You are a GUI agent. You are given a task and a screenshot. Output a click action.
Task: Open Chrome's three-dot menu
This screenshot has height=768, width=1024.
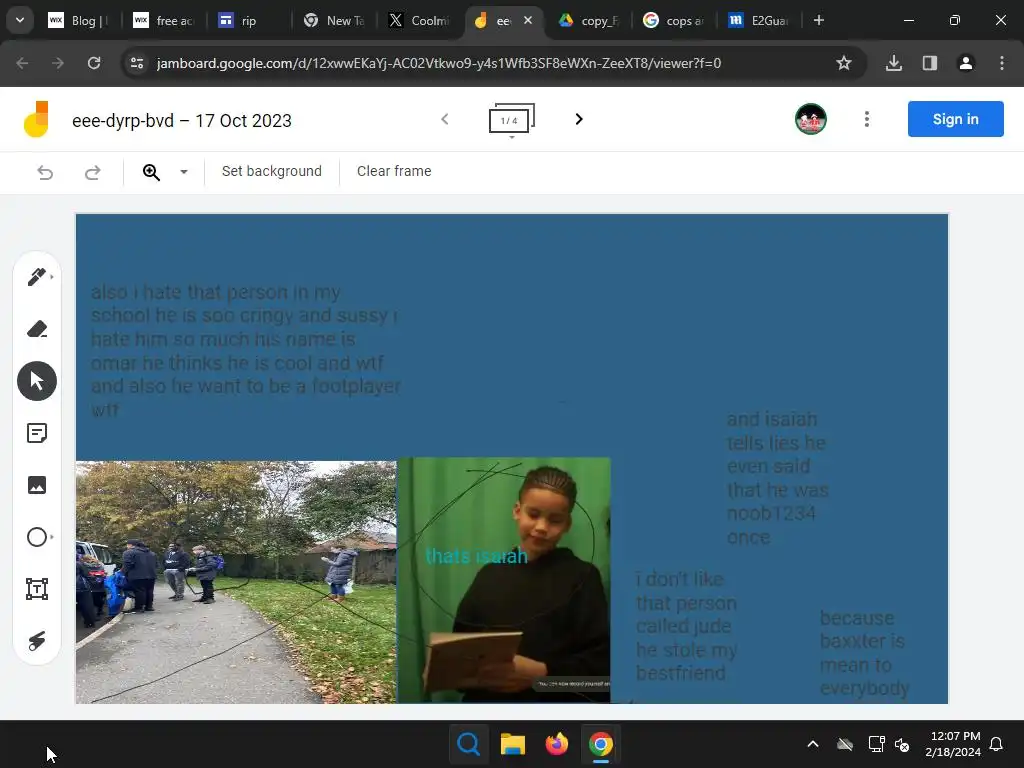pos(1002,63)
